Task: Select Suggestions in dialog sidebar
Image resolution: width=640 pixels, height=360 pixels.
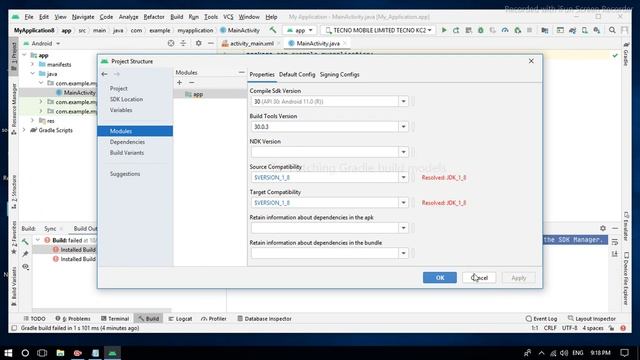Action: 125,174
